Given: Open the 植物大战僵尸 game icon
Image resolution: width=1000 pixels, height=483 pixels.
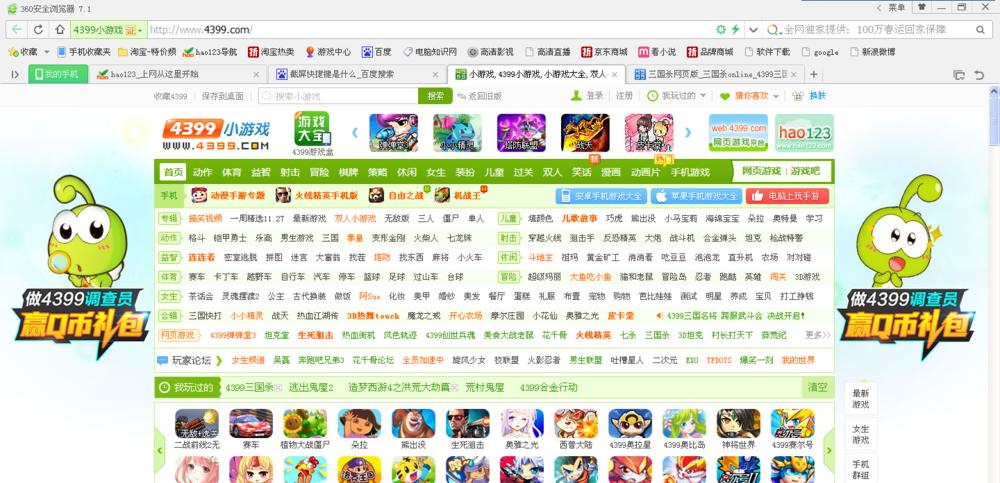Looking at the screenshot, I should click(x=305, y=424).
